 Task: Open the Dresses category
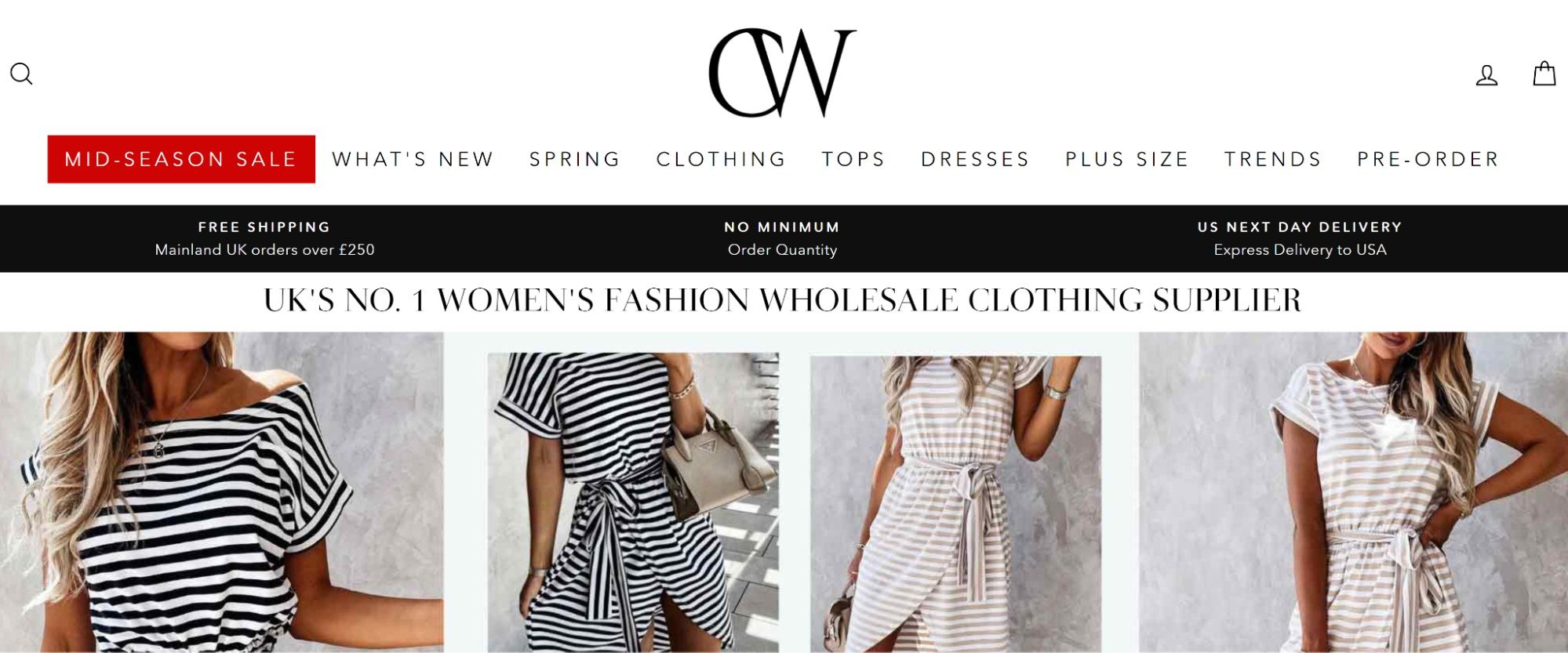coord(975,159)
